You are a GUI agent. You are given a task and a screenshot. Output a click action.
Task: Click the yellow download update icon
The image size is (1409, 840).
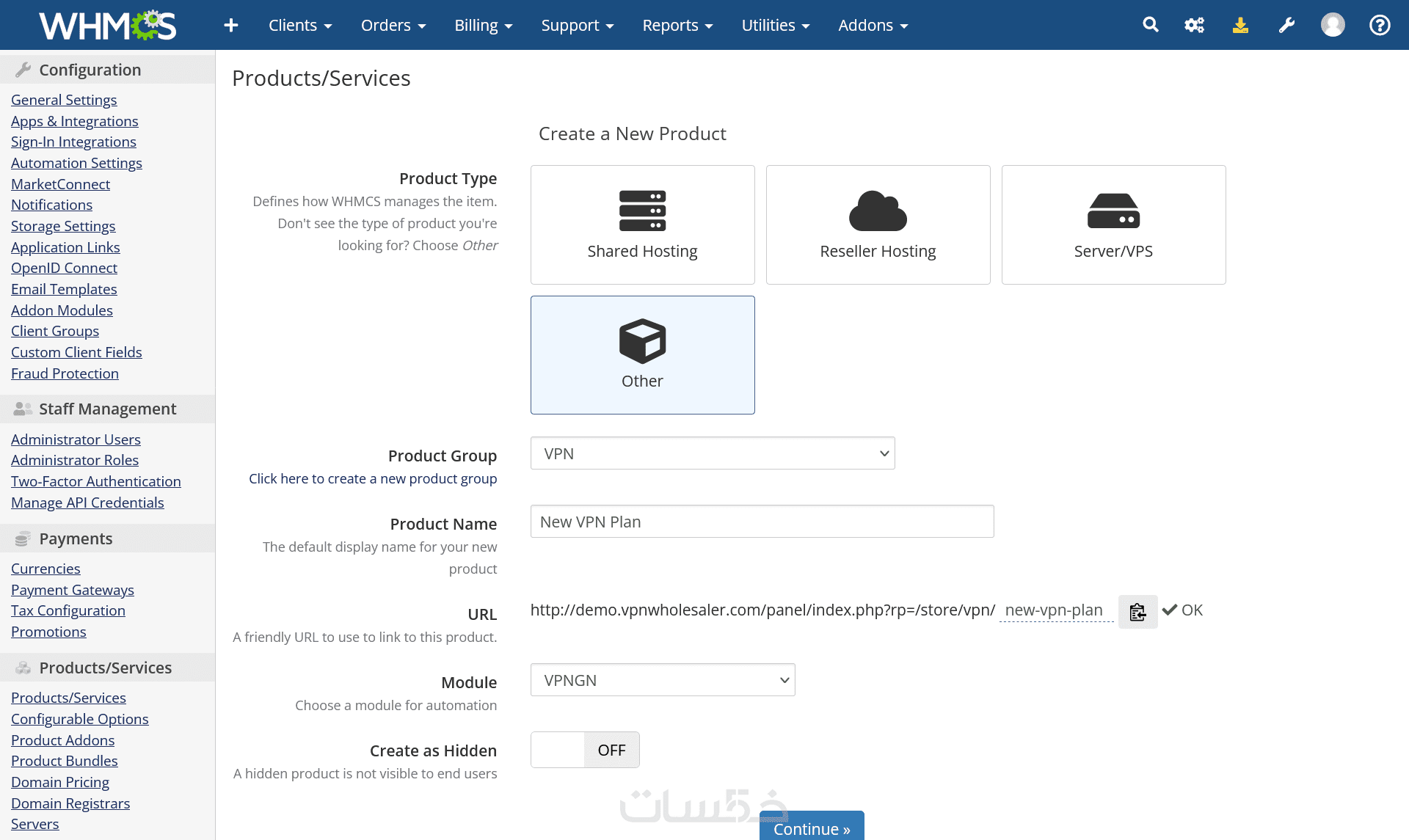pos(1240,25)
